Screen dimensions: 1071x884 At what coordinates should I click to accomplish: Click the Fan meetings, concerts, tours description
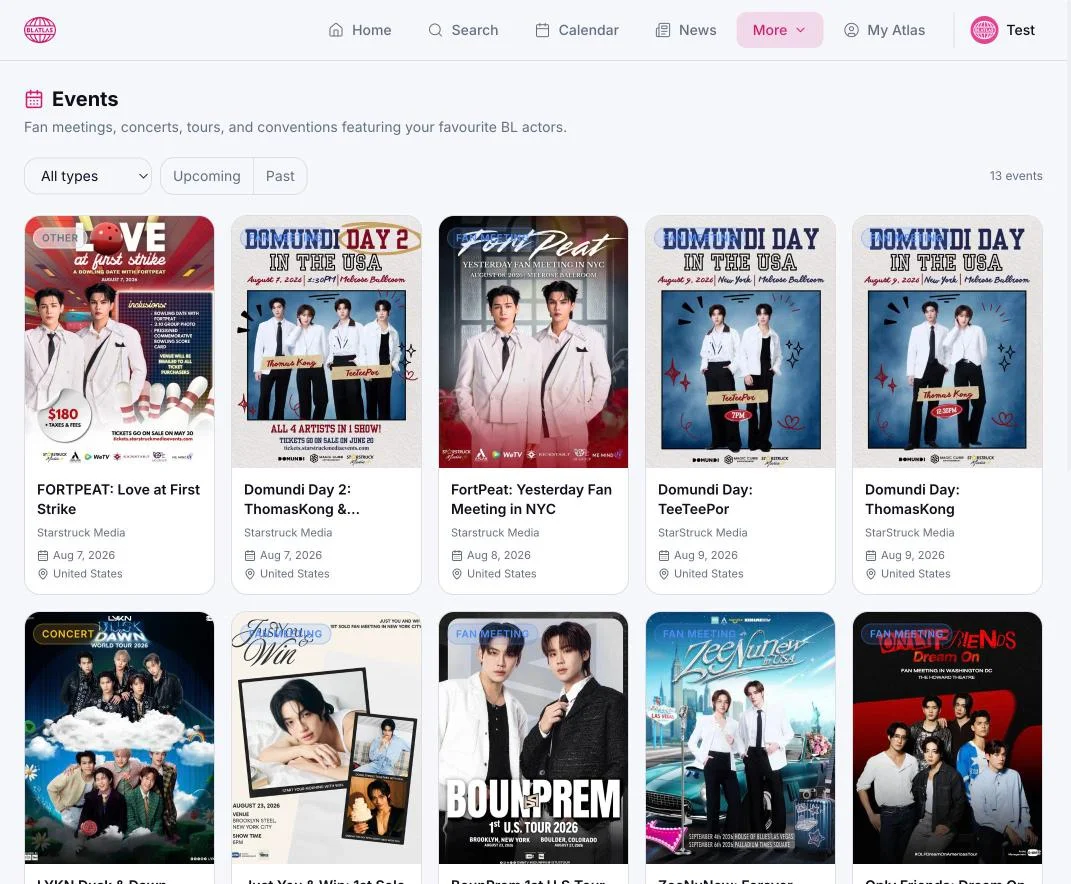[x=295, y=127]
